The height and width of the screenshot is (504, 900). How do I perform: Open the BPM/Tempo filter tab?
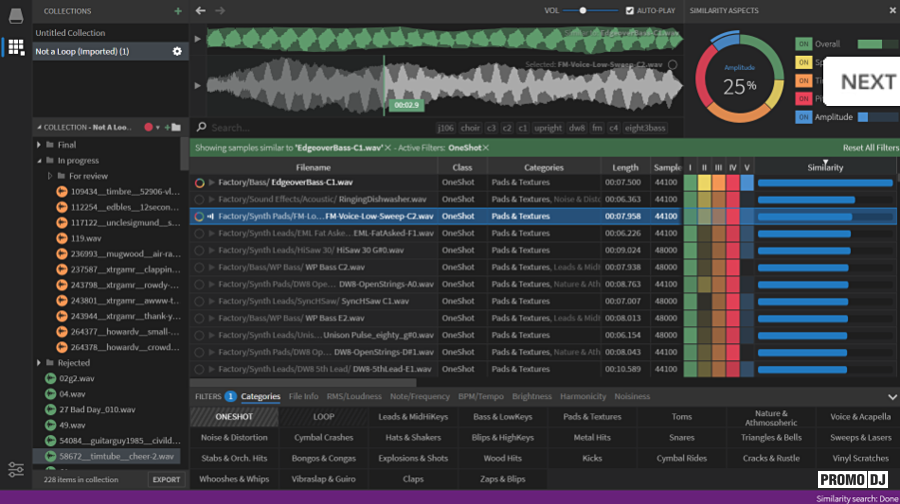pos(481,397)
